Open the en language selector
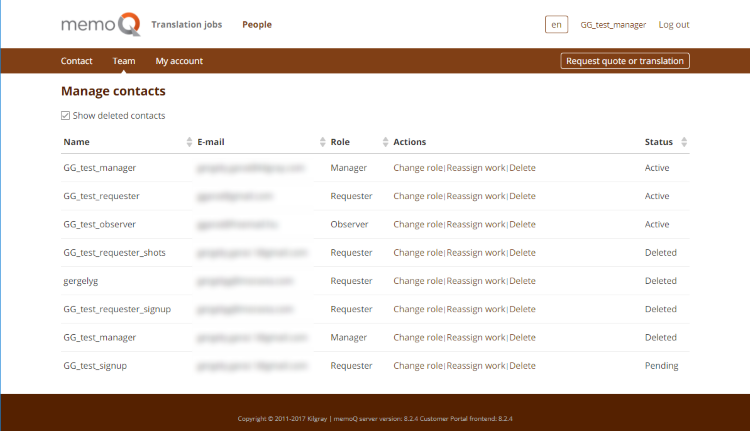The height and width of the screenshot is (431, 750). coord(556,25)
